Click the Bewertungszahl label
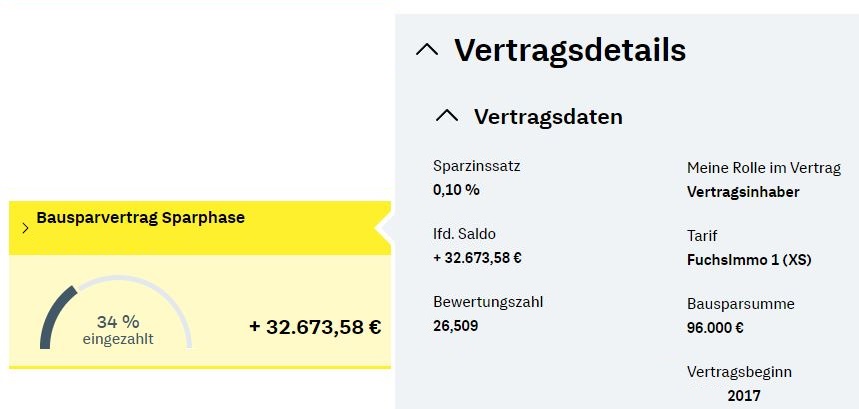The image size is (859, 409). [488, 301]
